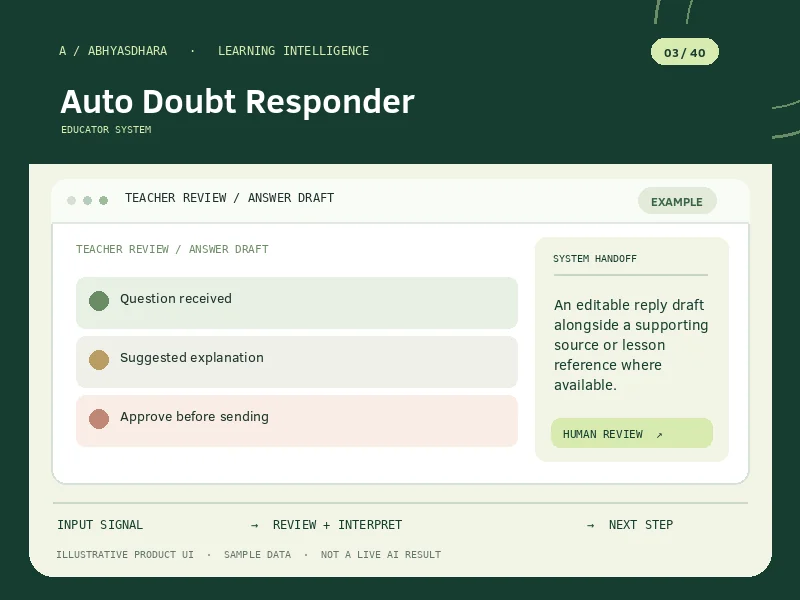Click the NOT A LIVE AI RESULT footer text

tap(381, 555)
